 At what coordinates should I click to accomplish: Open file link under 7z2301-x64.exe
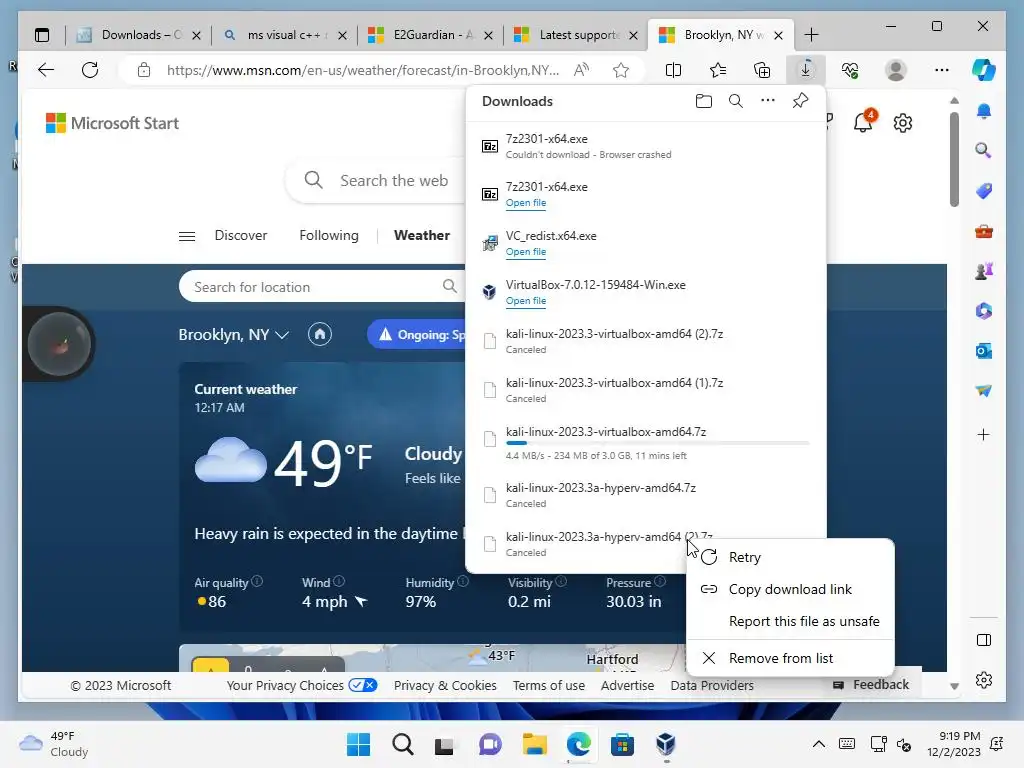tap(526, 202)
